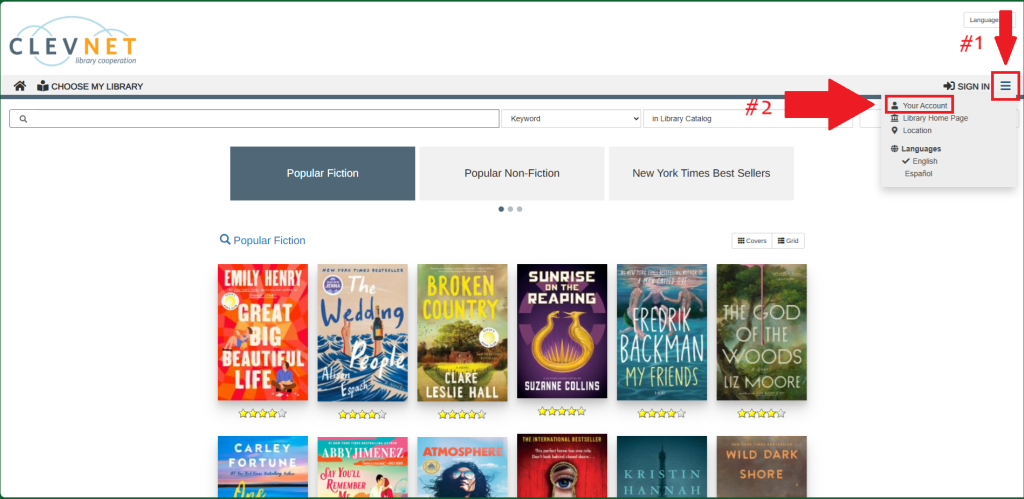Select Your Account menu item
This screenshot has height=499, width=1024.
pos(919,105)
